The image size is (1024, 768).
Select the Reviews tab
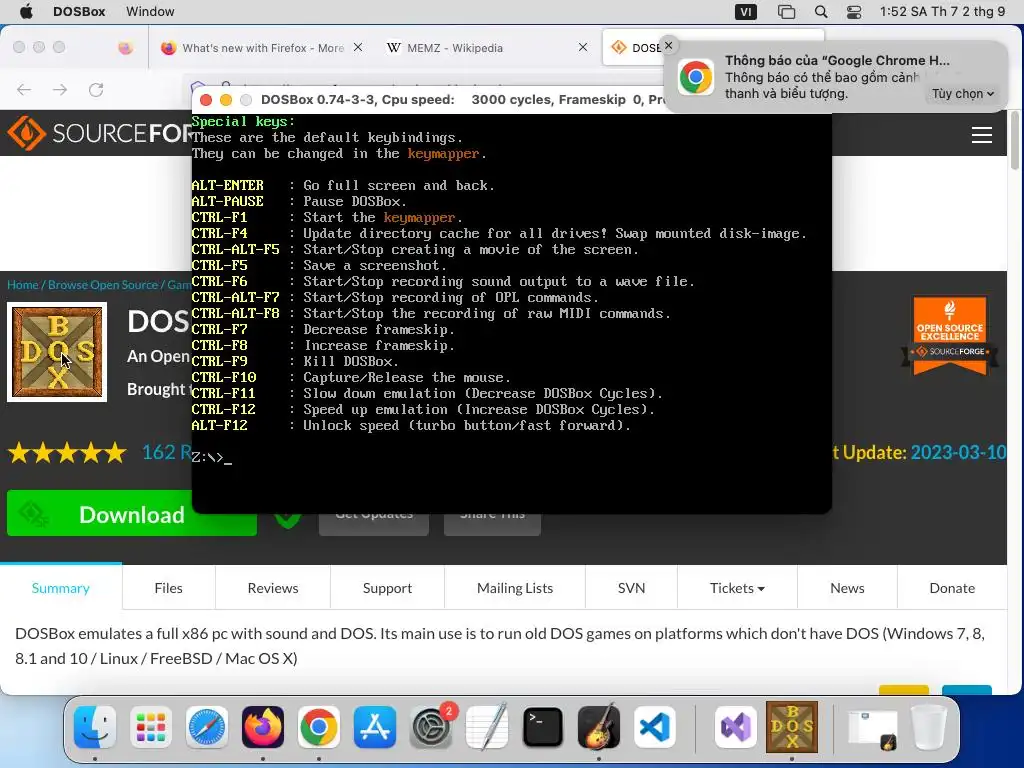[273, 588]
